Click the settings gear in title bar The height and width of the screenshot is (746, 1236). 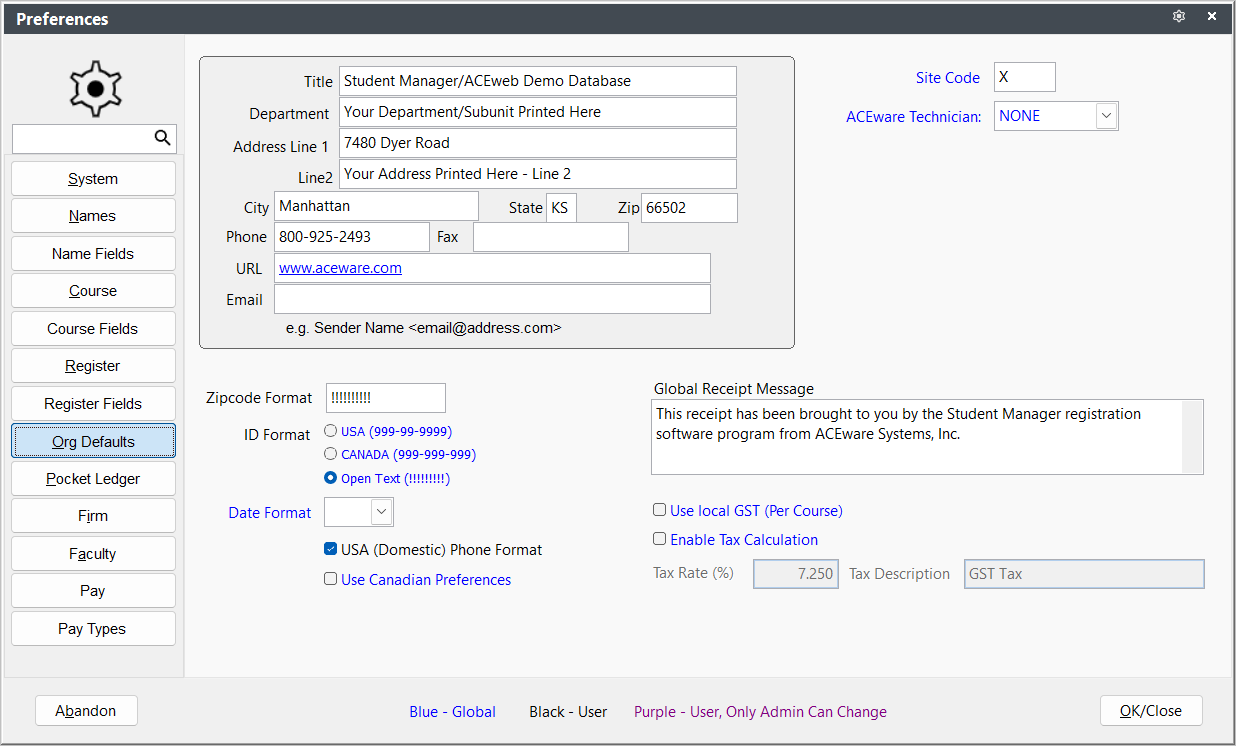pos(1179,16)
